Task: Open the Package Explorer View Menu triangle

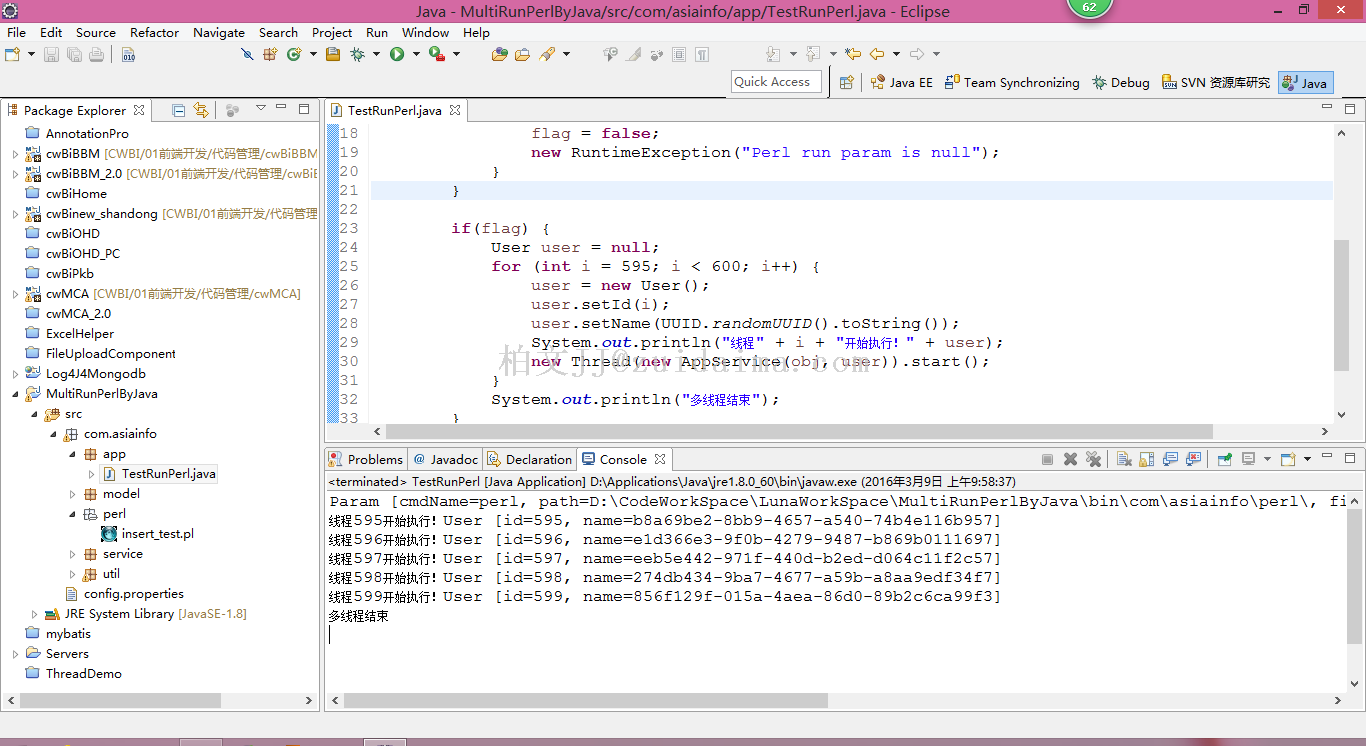Action: click(x=261, y=108)
